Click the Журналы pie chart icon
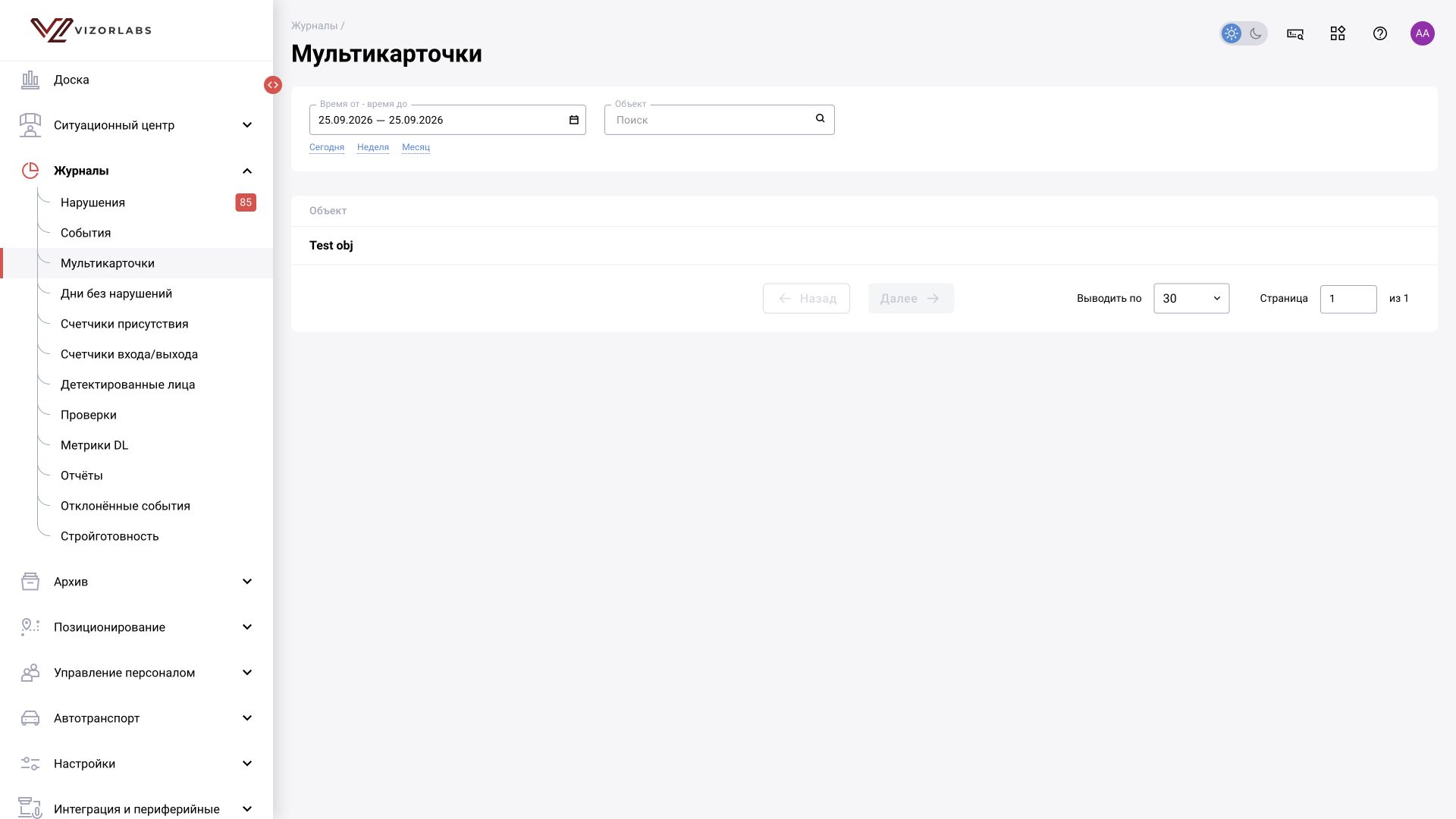 (x=30, y=171)
